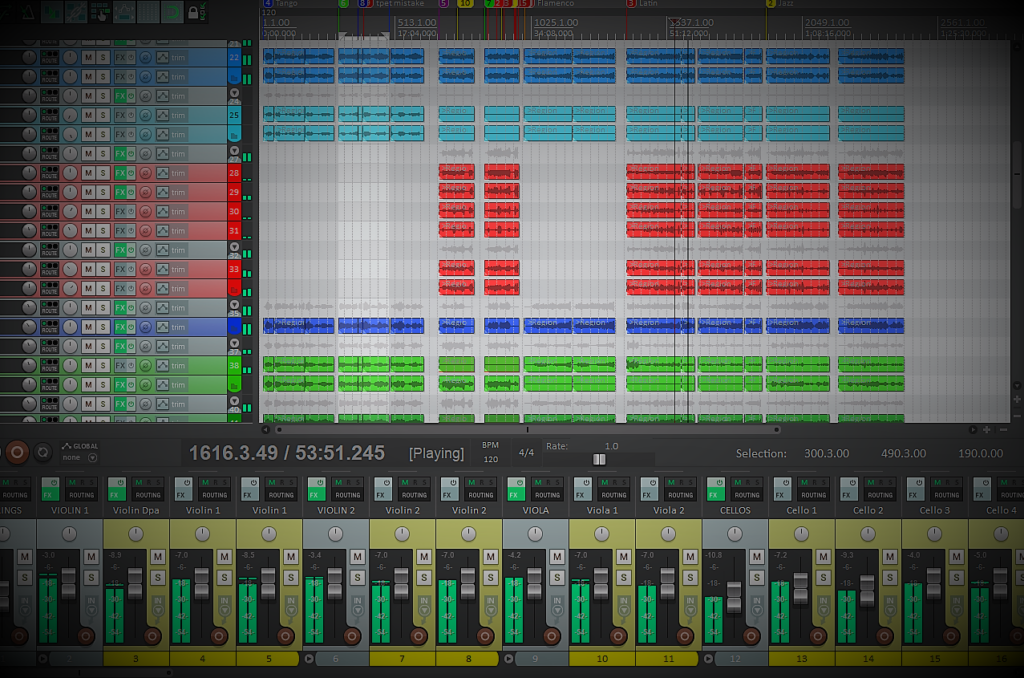This screenshot has height=678, width=1024.
Task: Toggle the repeat loop button in transport
Action: coord(43,453)
